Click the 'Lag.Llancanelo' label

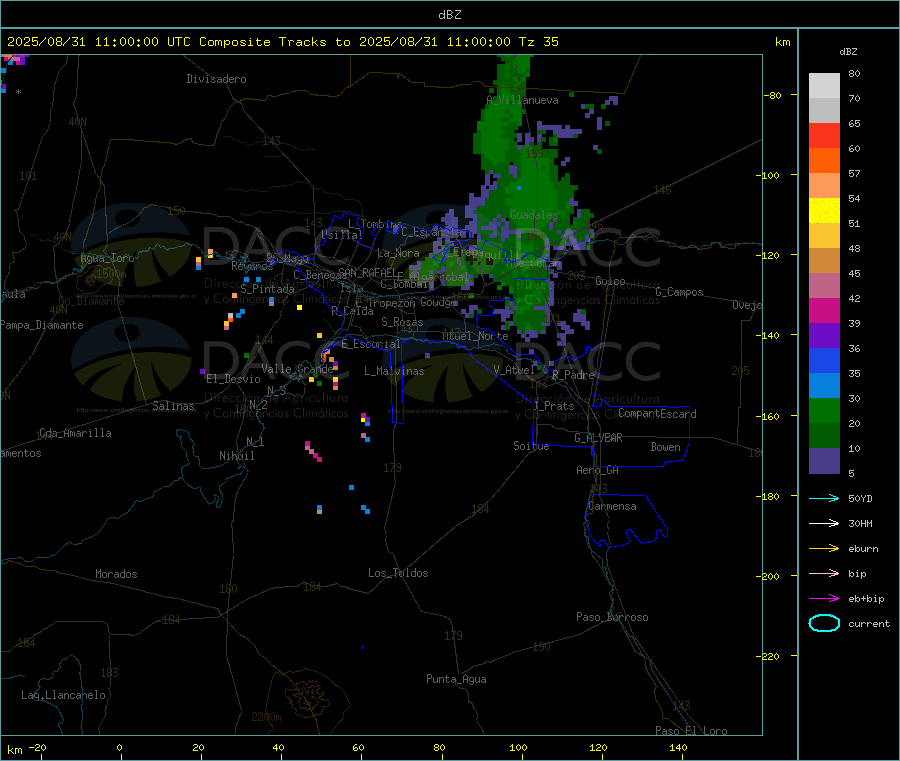click(x=63, y=696)
